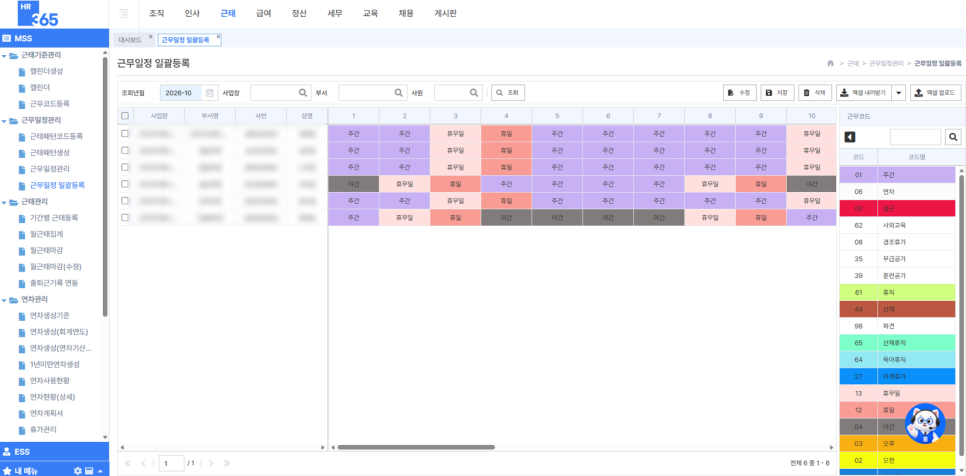Click the day 7 column header
Screen dimensions: 966x476
tap(659, 116)
